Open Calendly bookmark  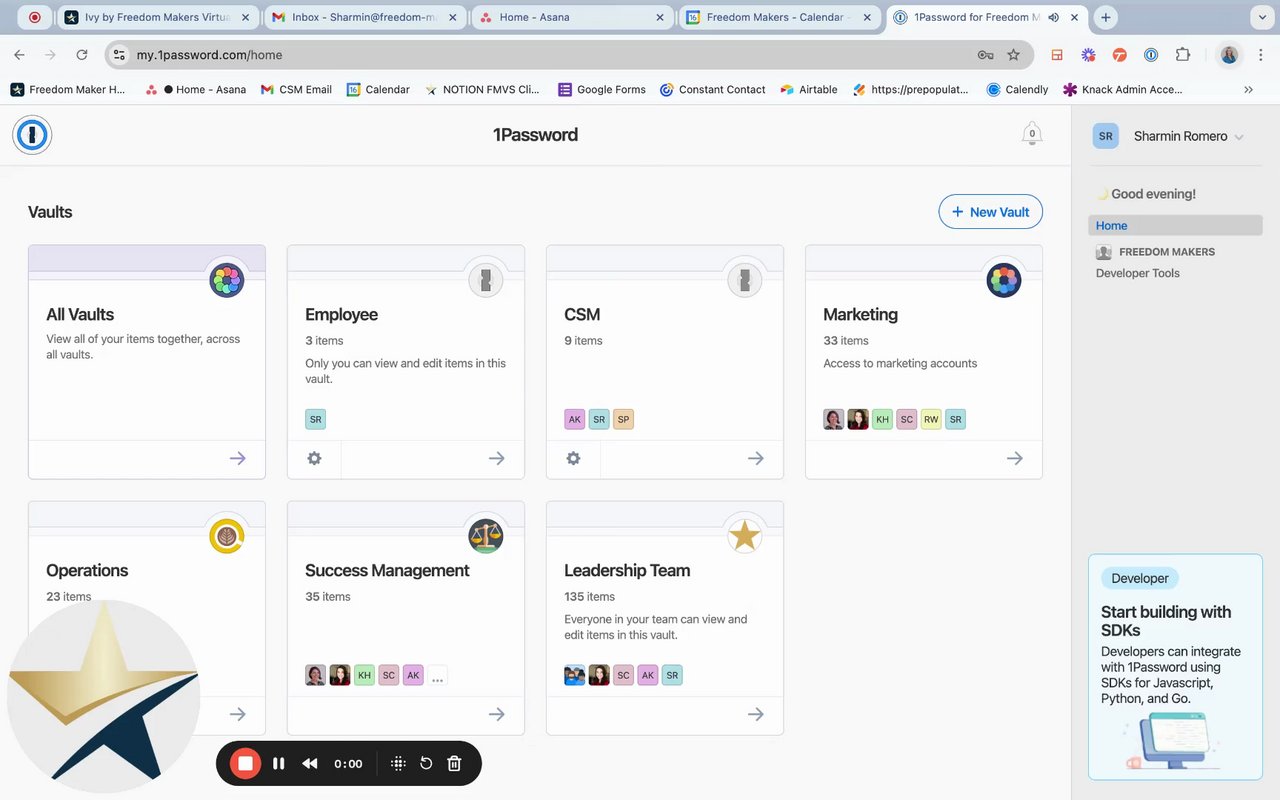tap(1017, 89)
